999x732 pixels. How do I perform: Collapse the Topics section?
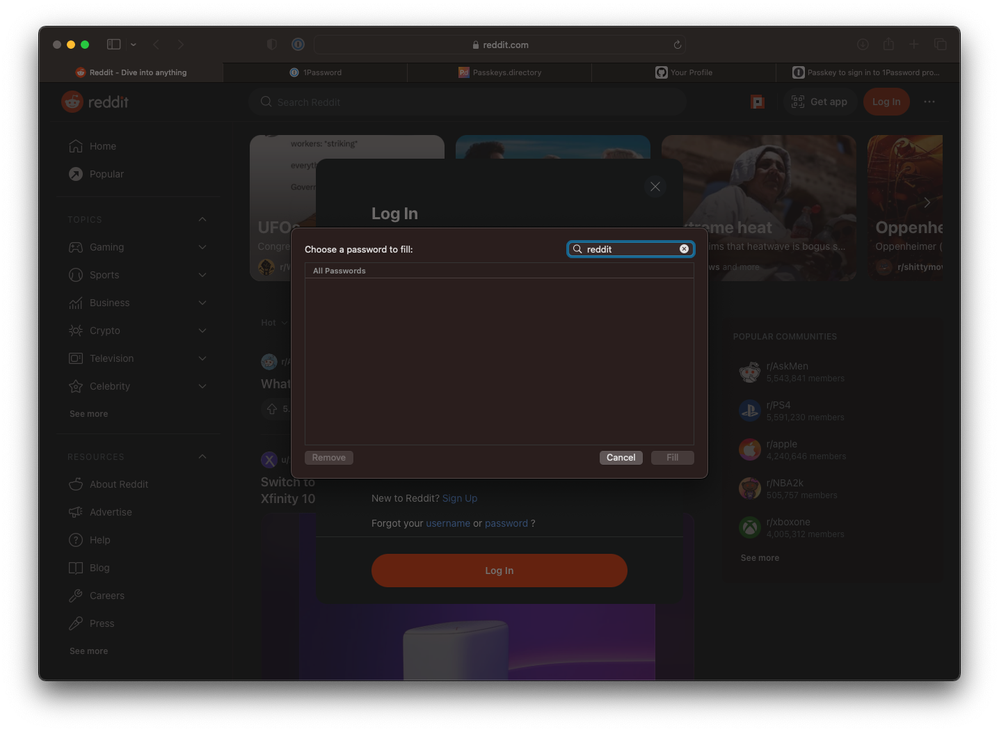202,219
